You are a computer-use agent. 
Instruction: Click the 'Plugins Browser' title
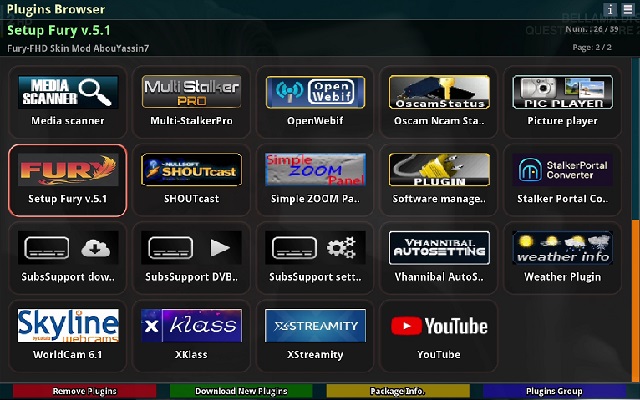pyautogui.click(x=56, y=9)
